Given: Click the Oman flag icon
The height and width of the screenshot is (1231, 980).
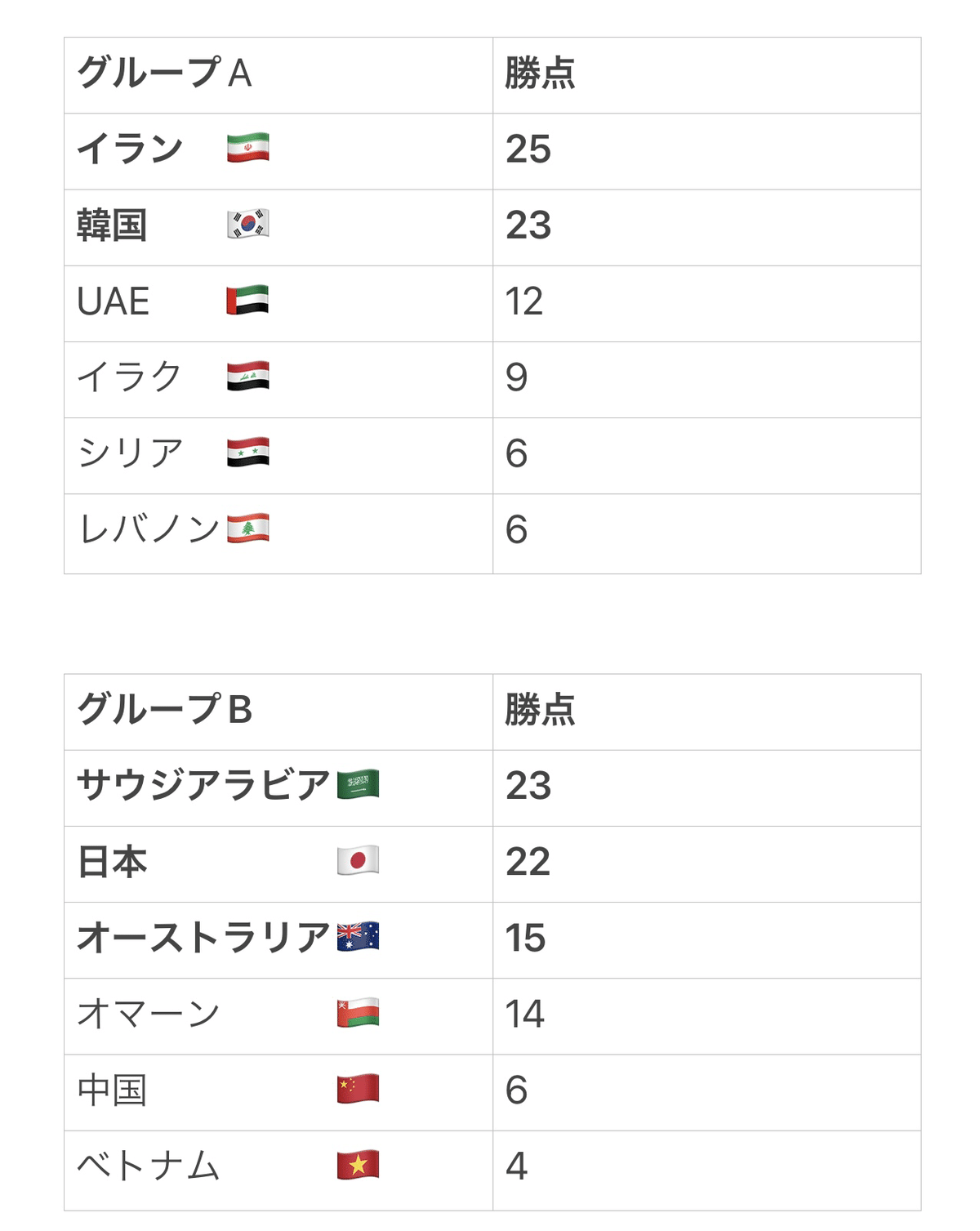Looking at the screenshot, I should pos(359,1013).
